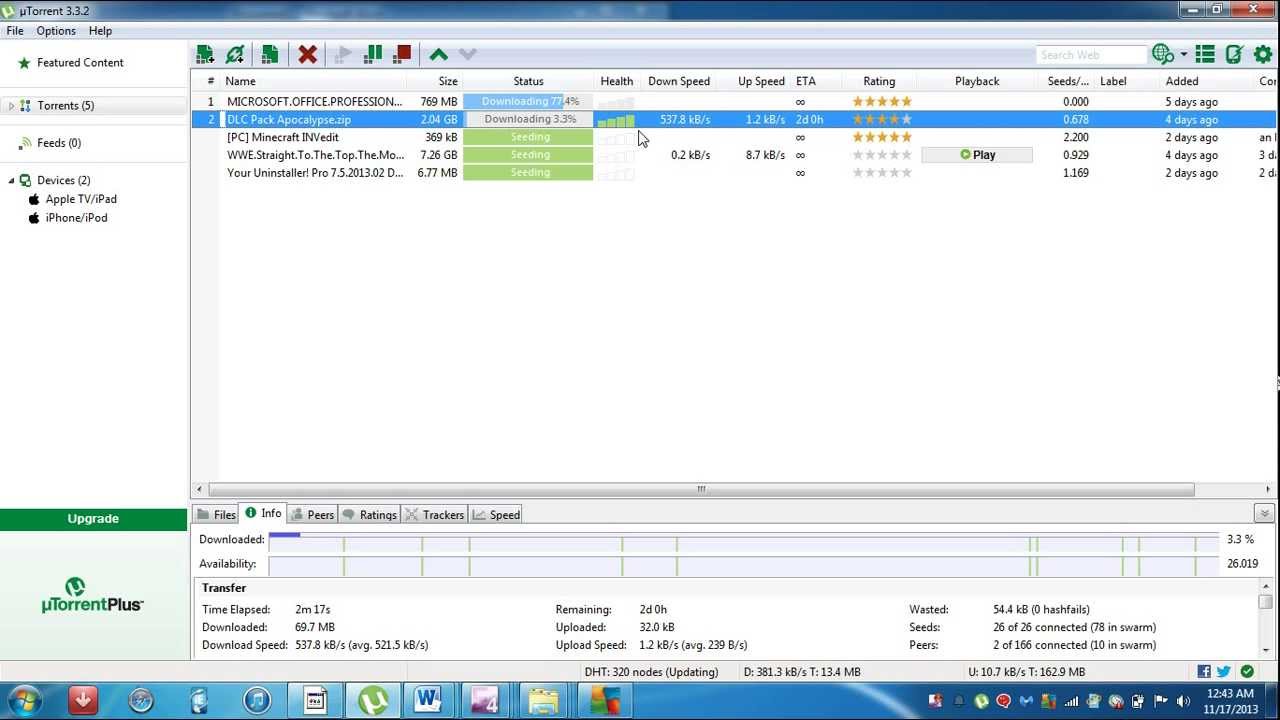Viewport: 1280px width, 720px height.
Task: Click the Info panel vertical scrollbar
Action: tap(1265, 602)
